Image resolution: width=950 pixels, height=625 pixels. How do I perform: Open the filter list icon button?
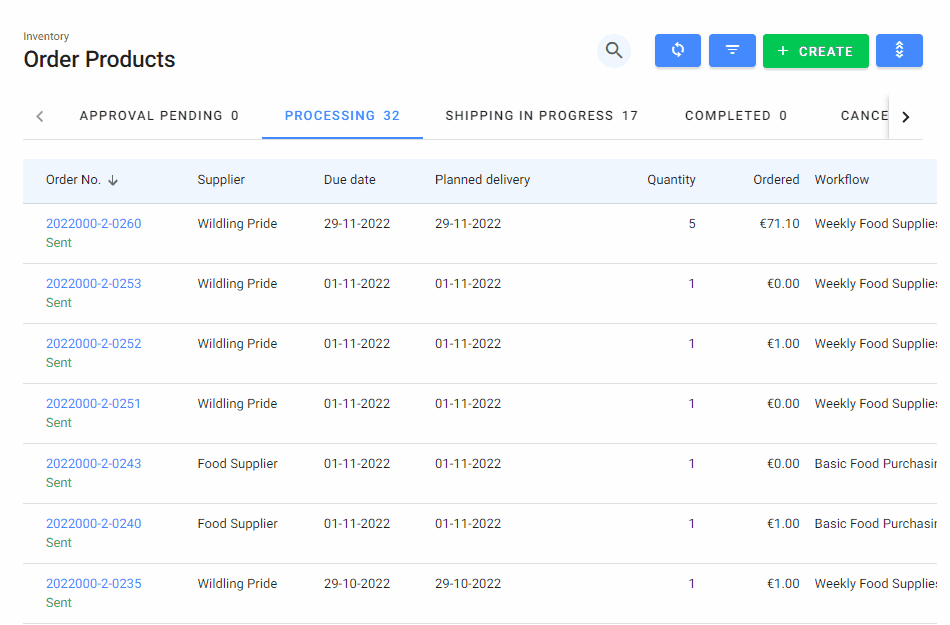click(x=732, y=51)
